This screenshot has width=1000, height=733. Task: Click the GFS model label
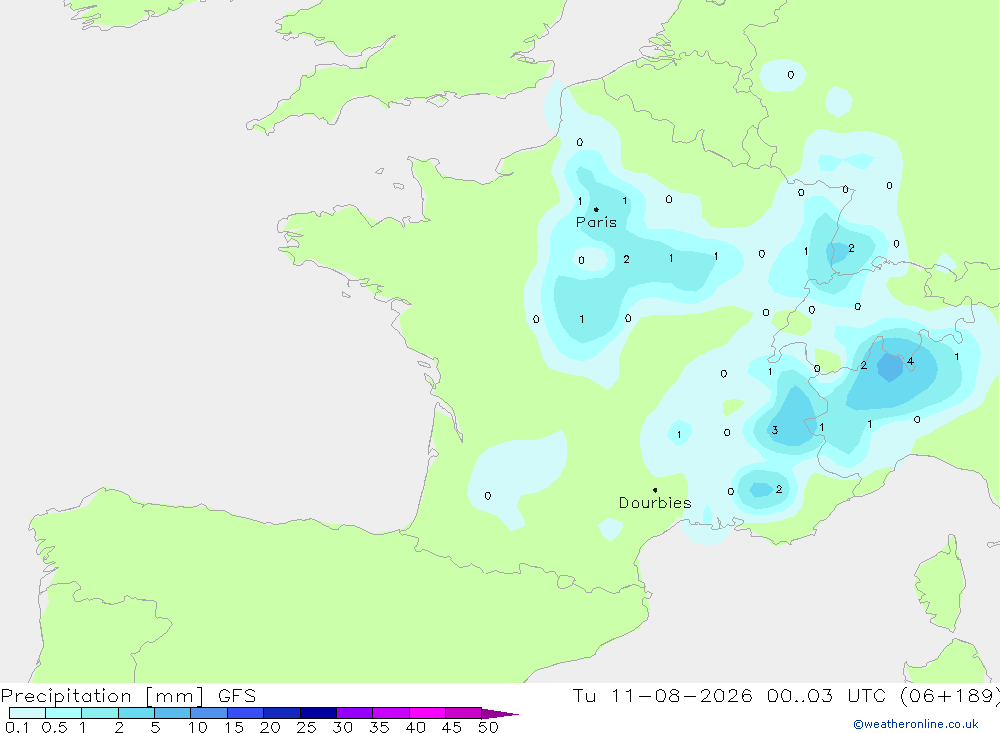click(237, 695)
